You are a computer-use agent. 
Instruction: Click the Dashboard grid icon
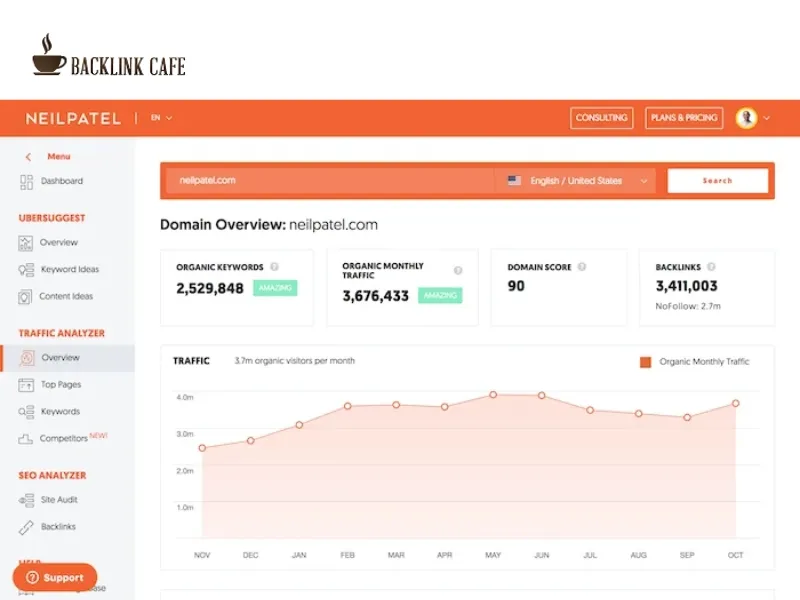click(x=26, y=182)
